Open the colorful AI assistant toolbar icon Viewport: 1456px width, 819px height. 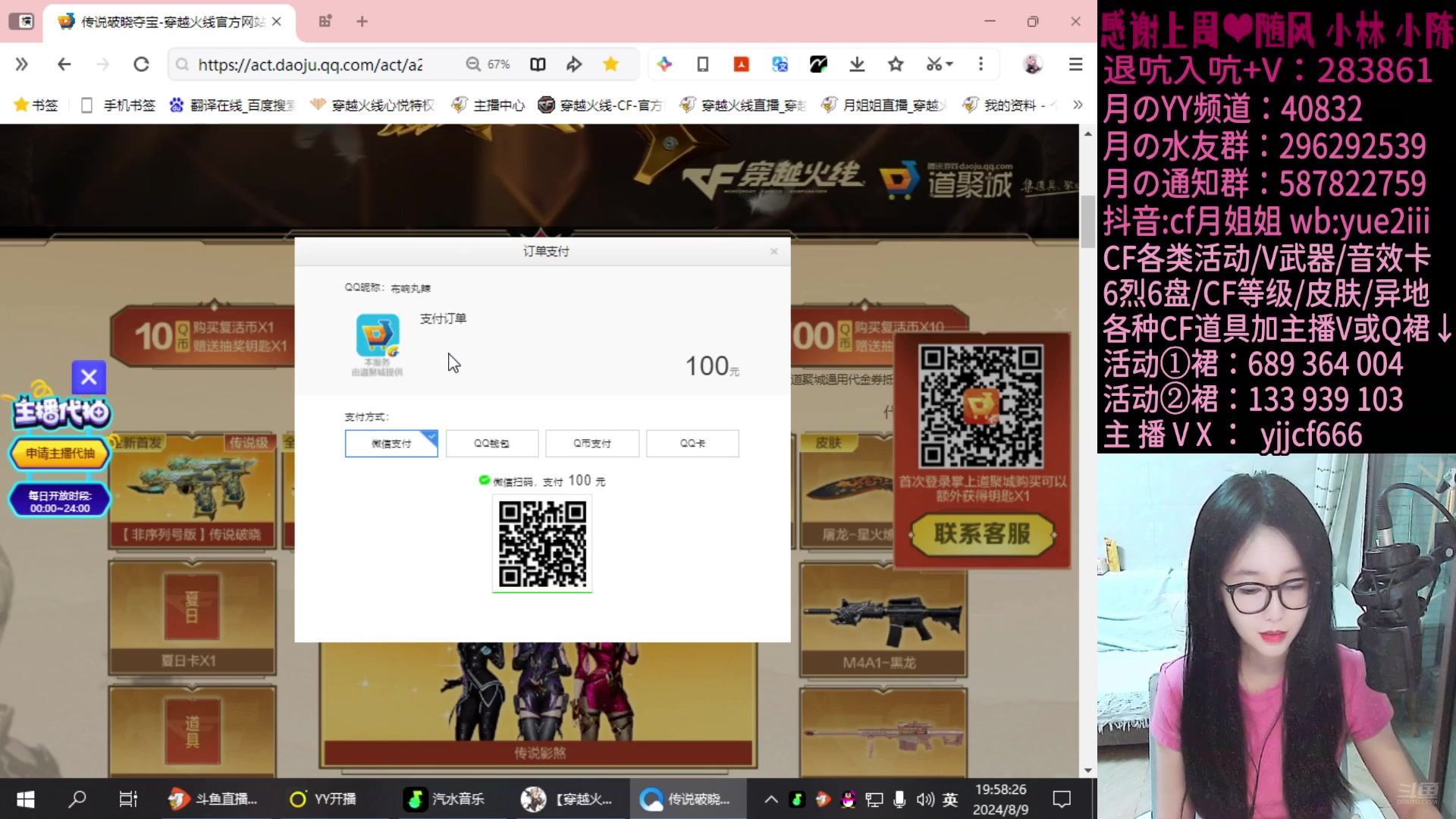coord(664,64)
